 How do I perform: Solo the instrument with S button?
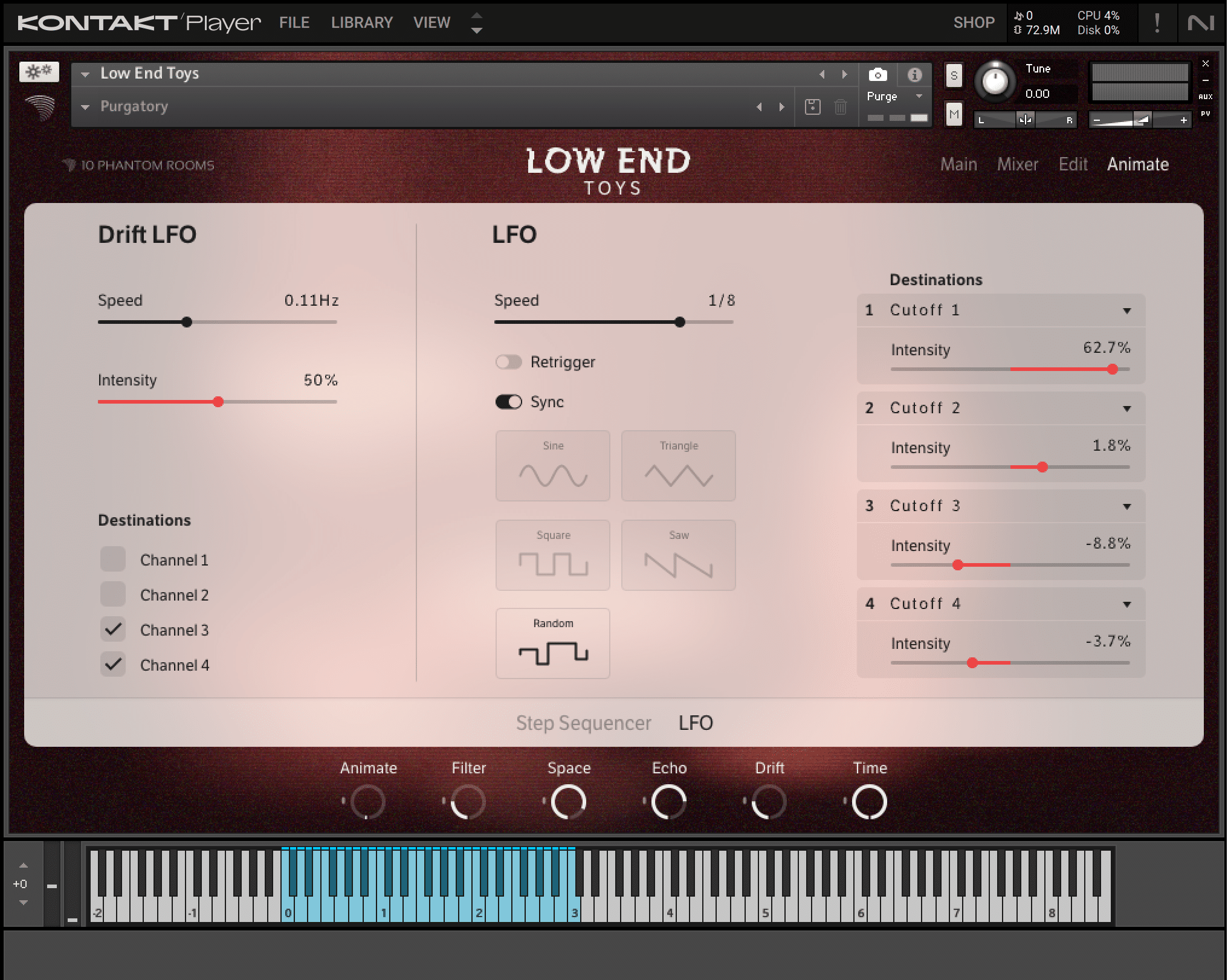954,76
